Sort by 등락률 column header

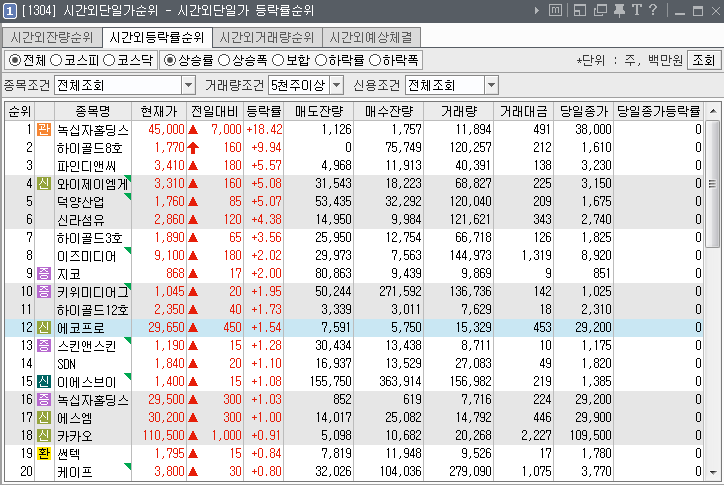(x=264, y=111)
